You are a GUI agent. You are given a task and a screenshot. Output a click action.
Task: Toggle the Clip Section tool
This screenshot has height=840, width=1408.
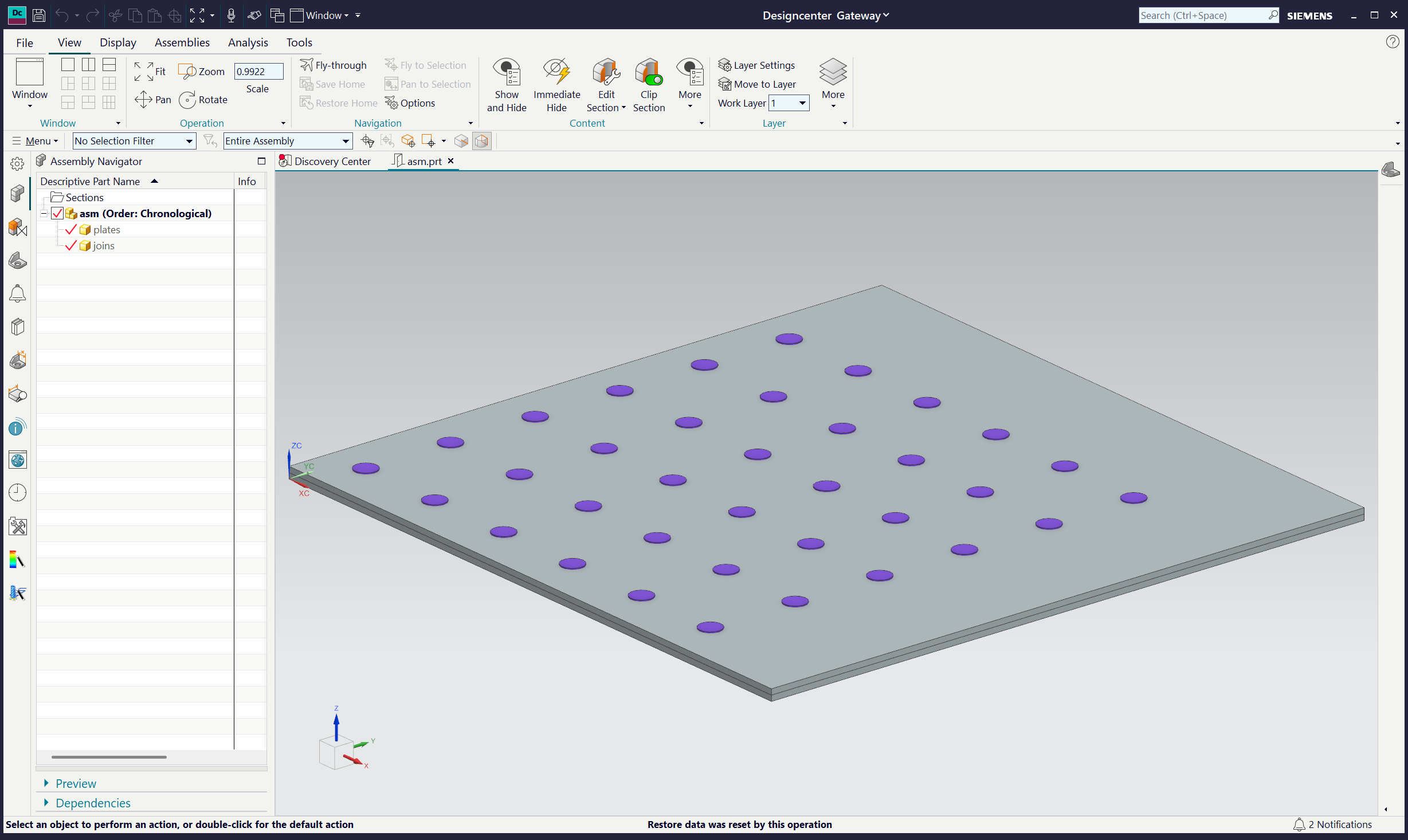click(649, 85)
